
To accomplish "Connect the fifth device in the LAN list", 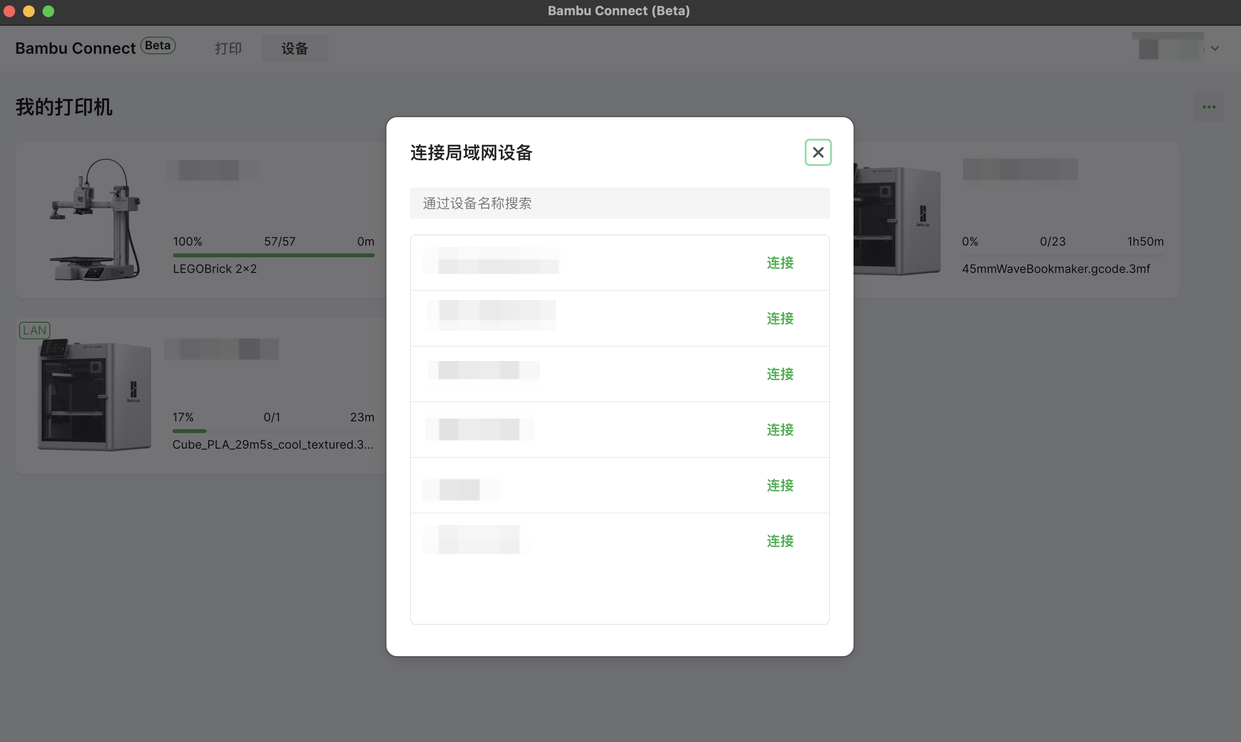I will (780, 485).
